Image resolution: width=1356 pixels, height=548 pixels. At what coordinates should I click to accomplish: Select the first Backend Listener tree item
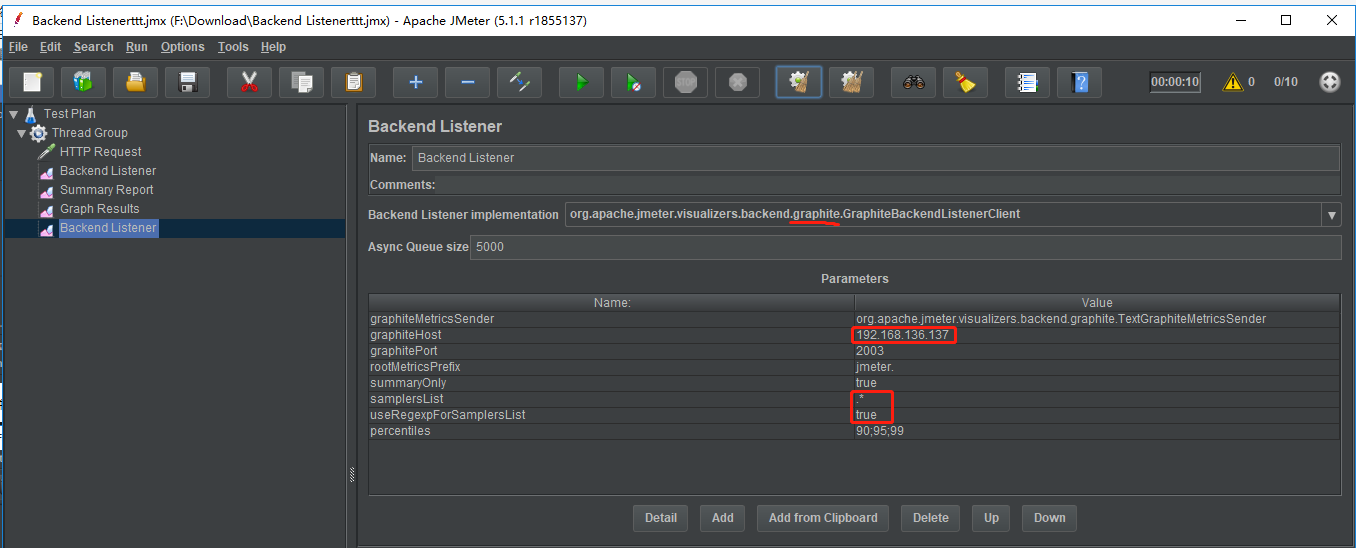[108, 171]
